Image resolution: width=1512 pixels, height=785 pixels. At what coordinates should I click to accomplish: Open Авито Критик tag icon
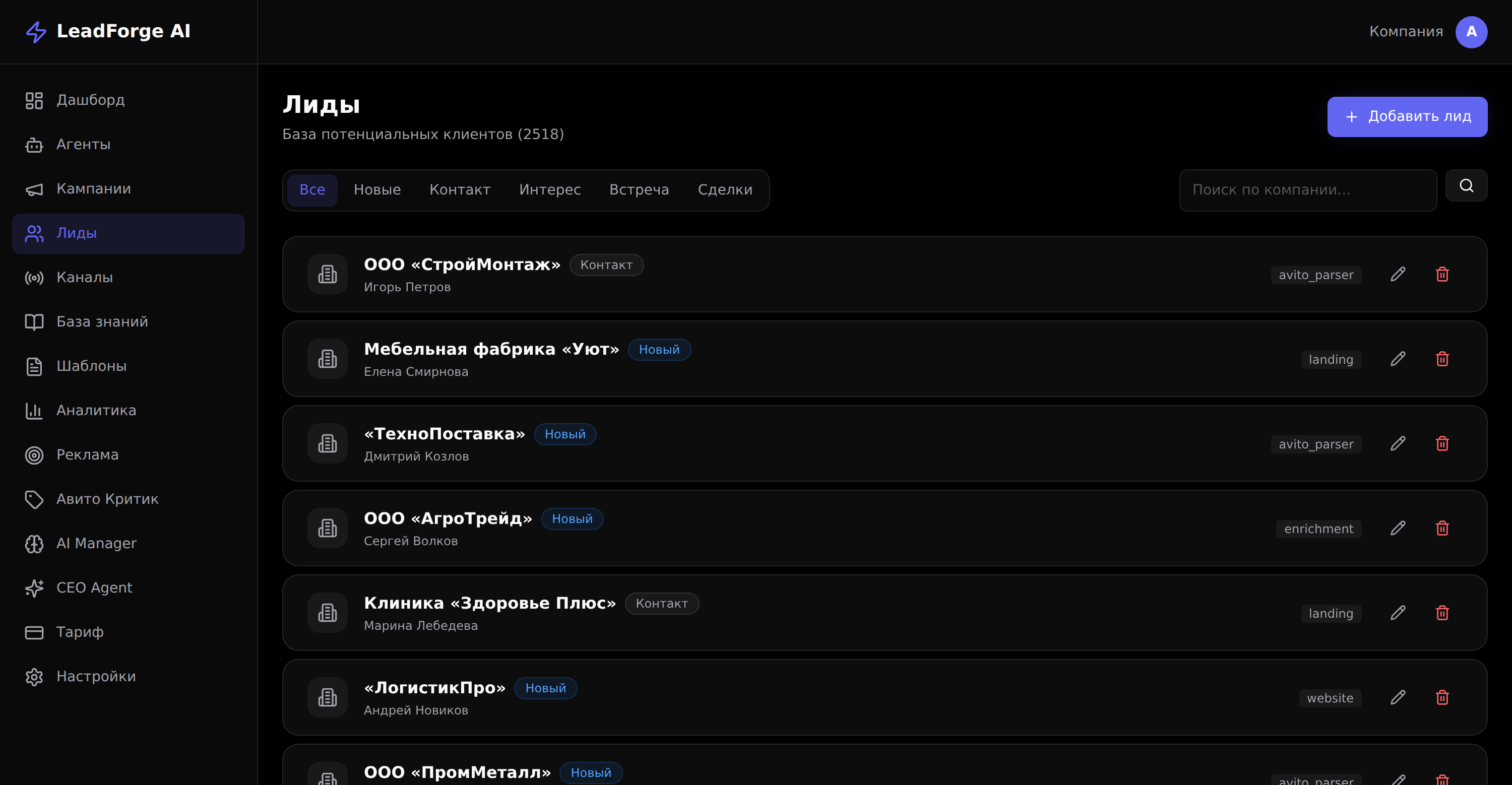(34, 499)
